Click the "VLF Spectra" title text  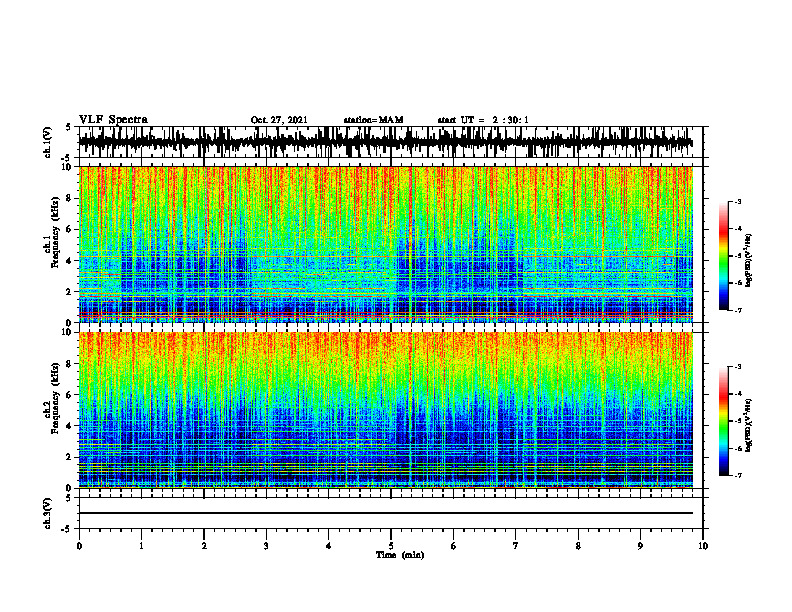(113, 120)
